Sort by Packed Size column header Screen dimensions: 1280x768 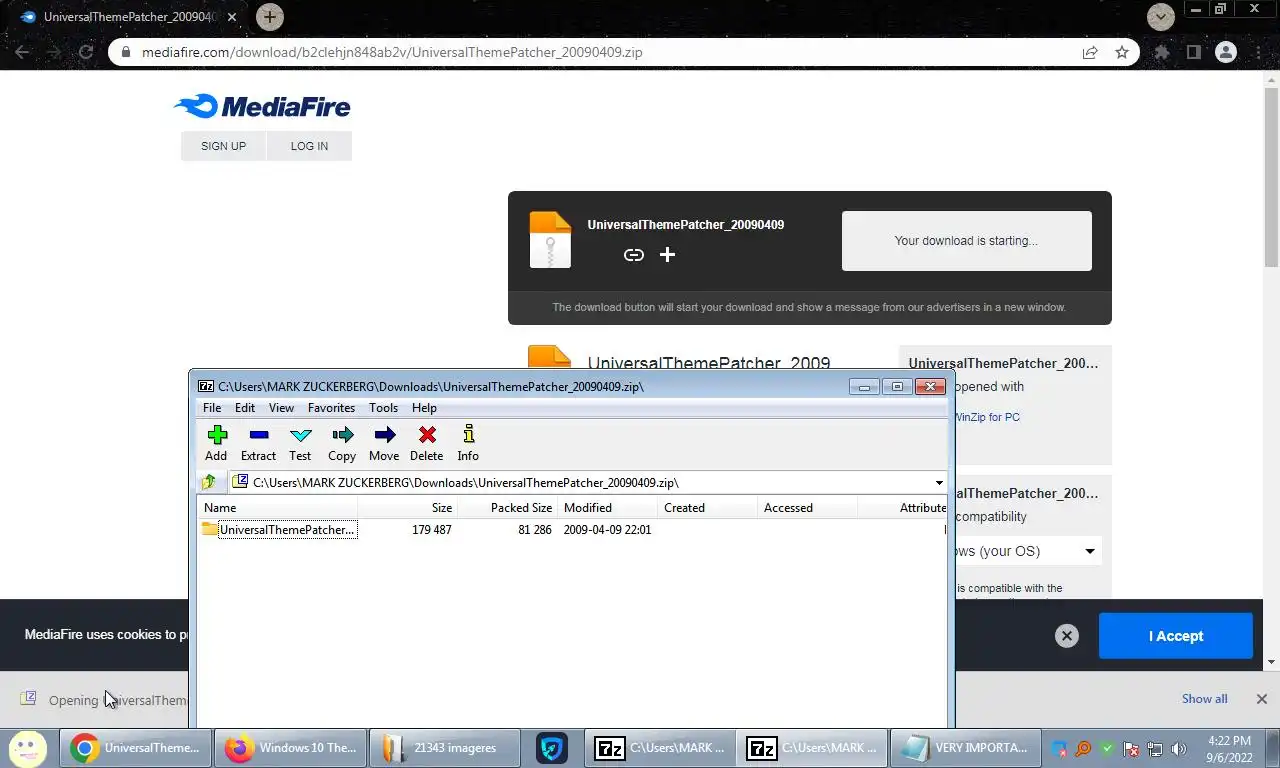[507, 508]
